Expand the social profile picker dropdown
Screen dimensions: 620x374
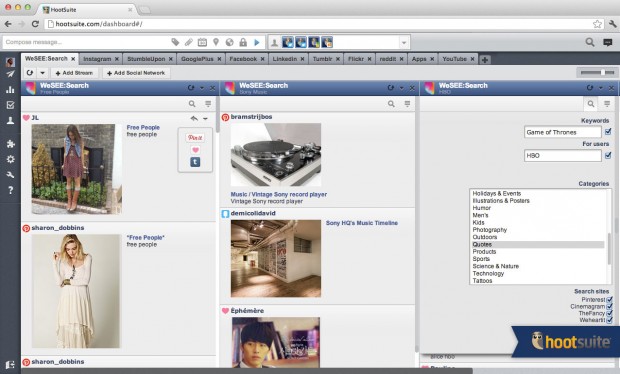(404, 42)
